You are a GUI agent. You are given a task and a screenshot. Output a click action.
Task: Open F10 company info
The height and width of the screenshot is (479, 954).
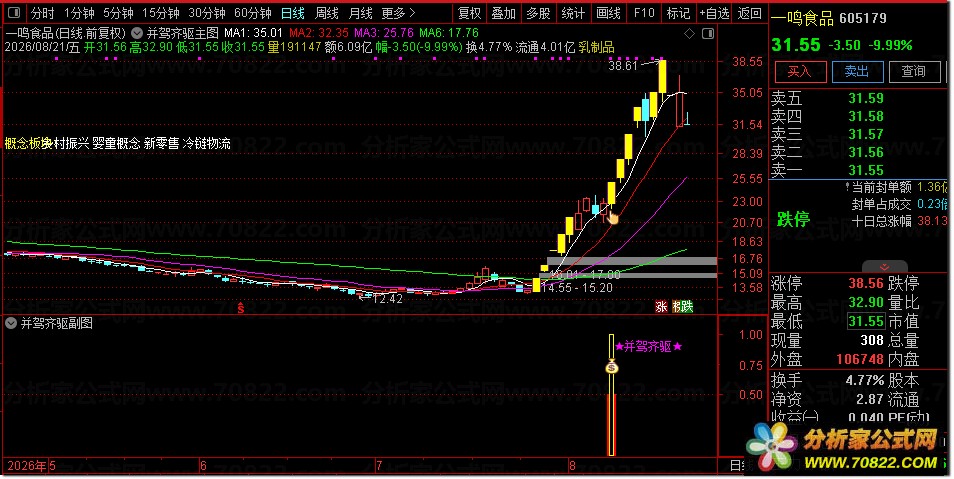(x=644, y=13)
